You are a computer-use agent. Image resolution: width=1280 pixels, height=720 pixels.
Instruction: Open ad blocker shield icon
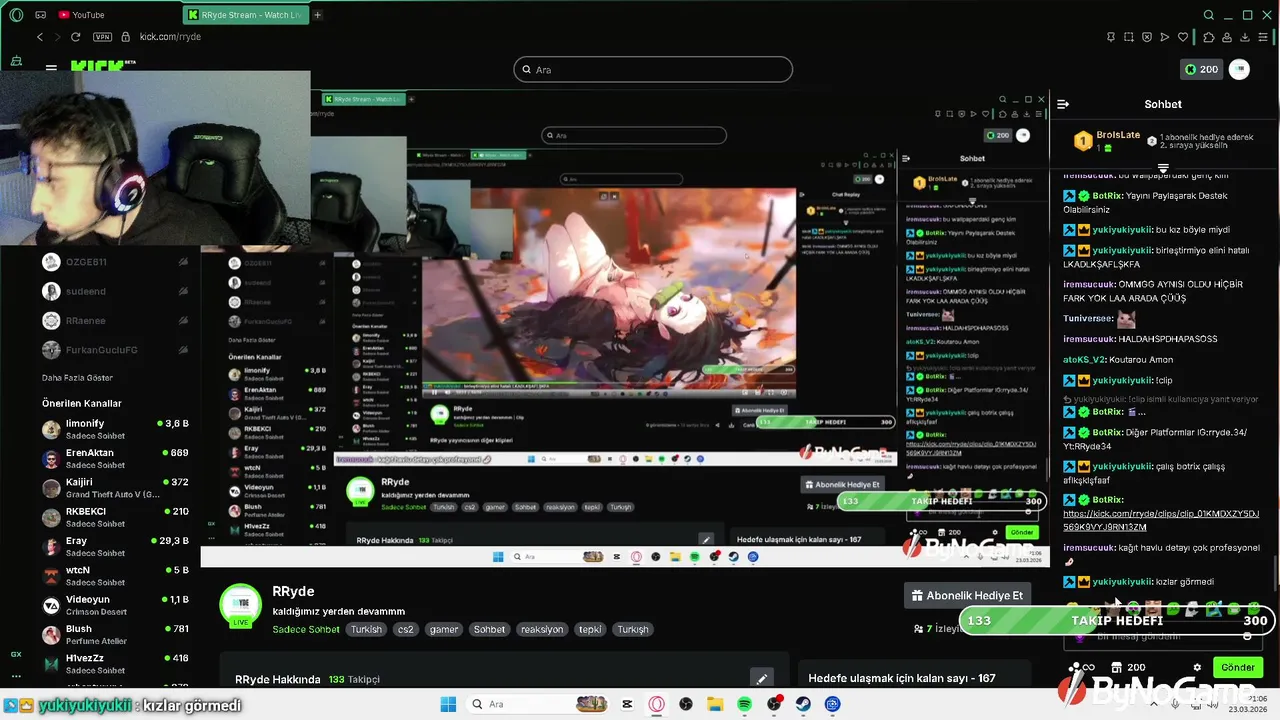coord(1147,37)
